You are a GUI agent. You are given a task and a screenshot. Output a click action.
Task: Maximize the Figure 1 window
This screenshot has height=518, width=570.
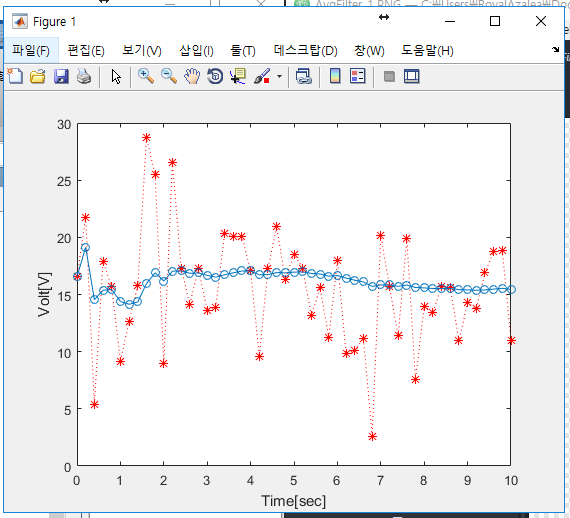pyautogui.click(x=495, y=21)
